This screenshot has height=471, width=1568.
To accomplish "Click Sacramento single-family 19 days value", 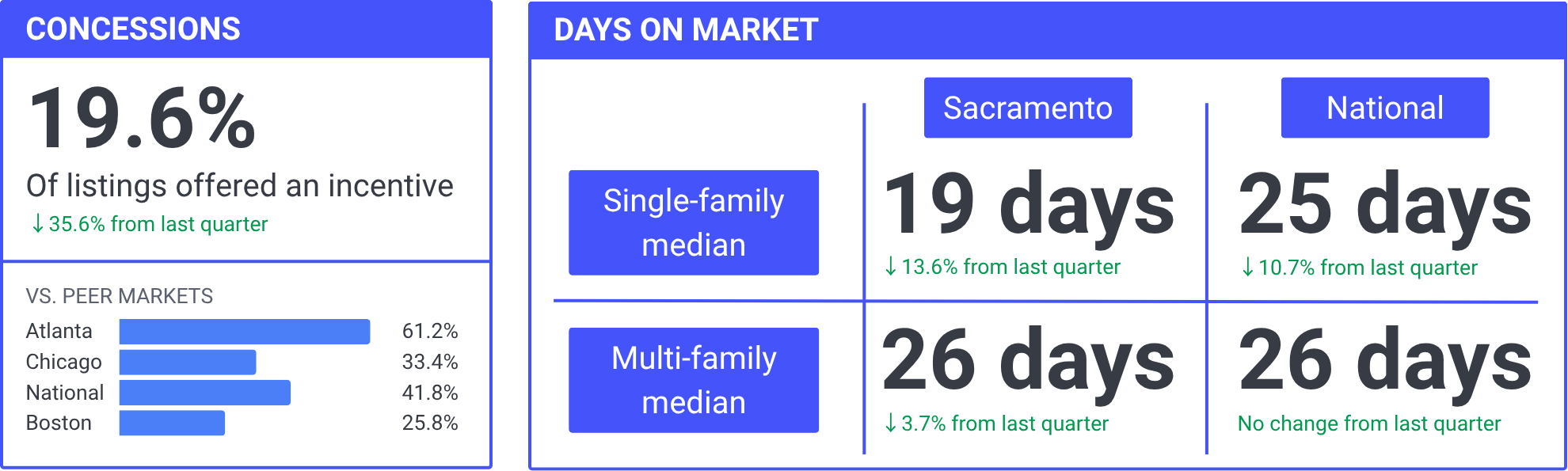I will (x=1028, y=204).
